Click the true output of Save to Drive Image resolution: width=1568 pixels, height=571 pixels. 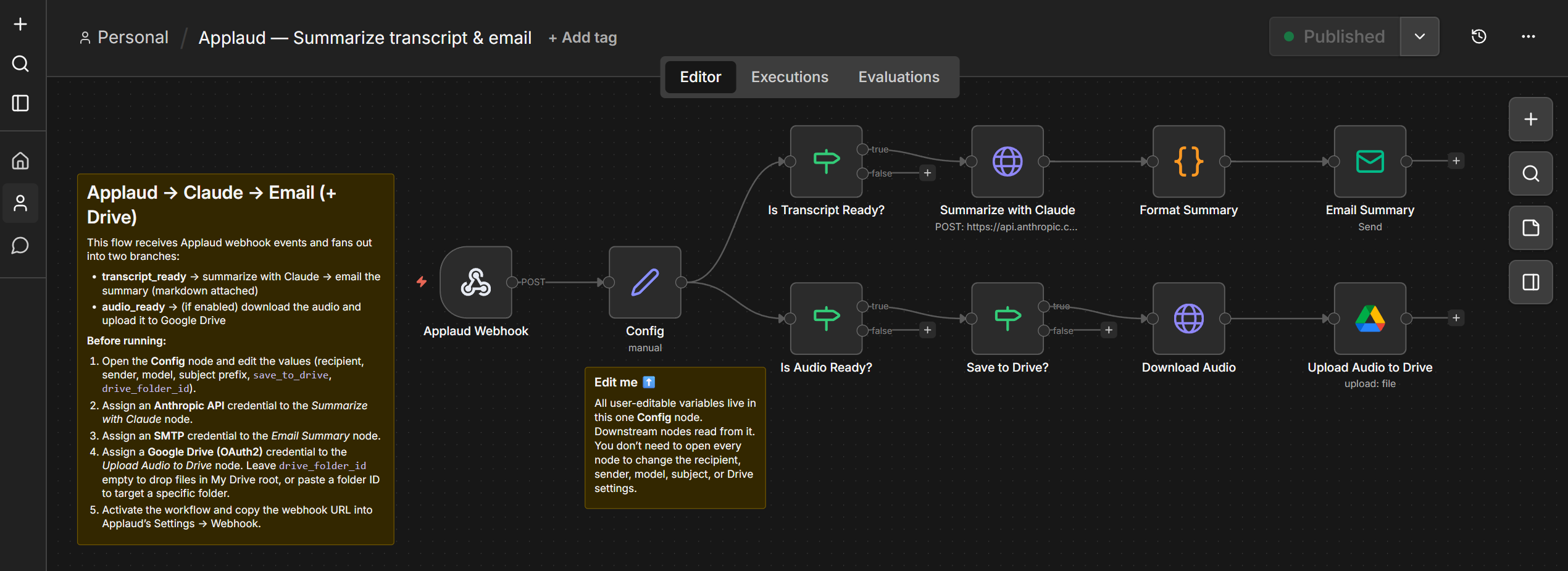coord(1044,306)
